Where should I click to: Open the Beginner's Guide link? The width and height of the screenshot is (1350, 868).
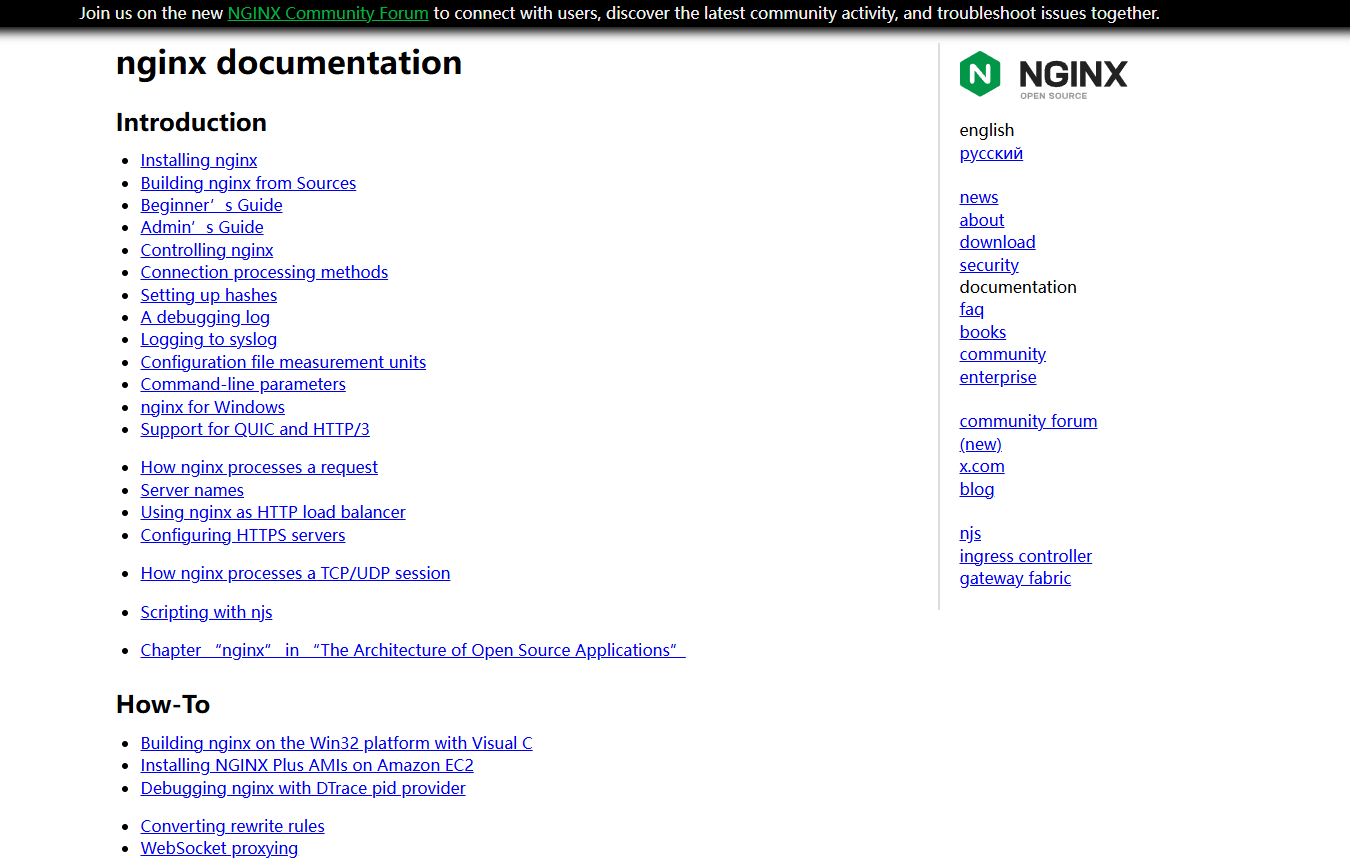pyautogui.click(x=211, y=205)
